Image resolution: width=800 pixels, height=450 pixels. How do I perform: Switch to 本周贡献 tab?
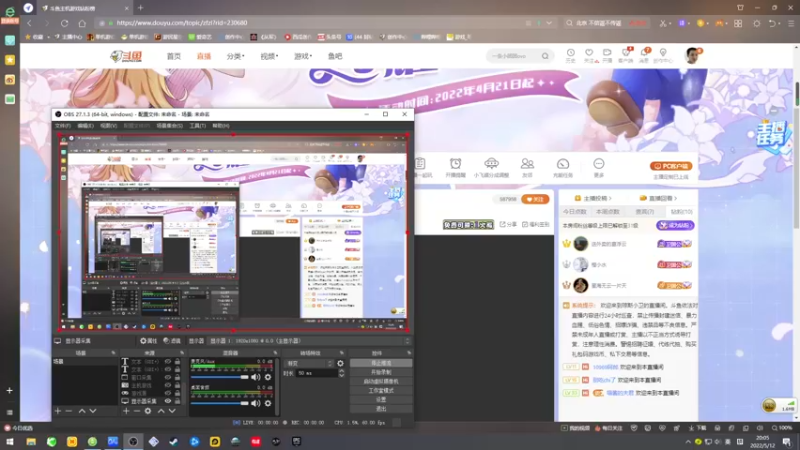[x=608, y=211]
